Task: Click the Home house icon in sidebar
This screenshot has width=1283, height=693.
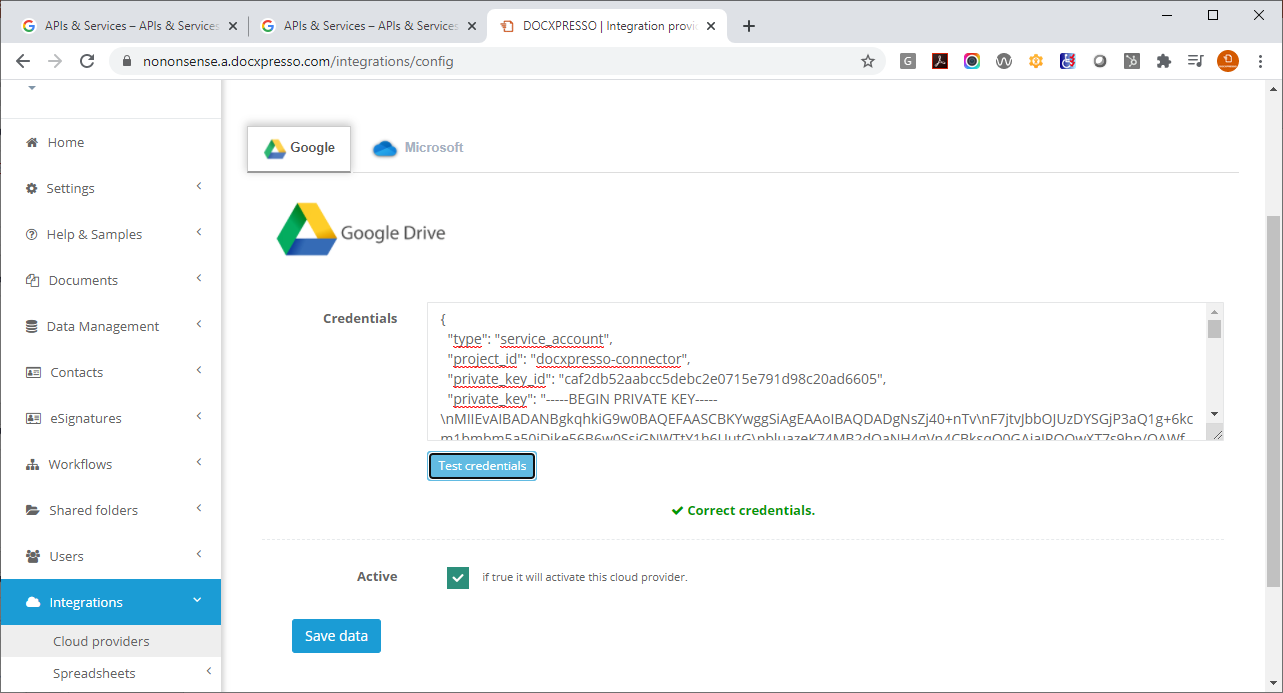Action: tap(31, 143)
